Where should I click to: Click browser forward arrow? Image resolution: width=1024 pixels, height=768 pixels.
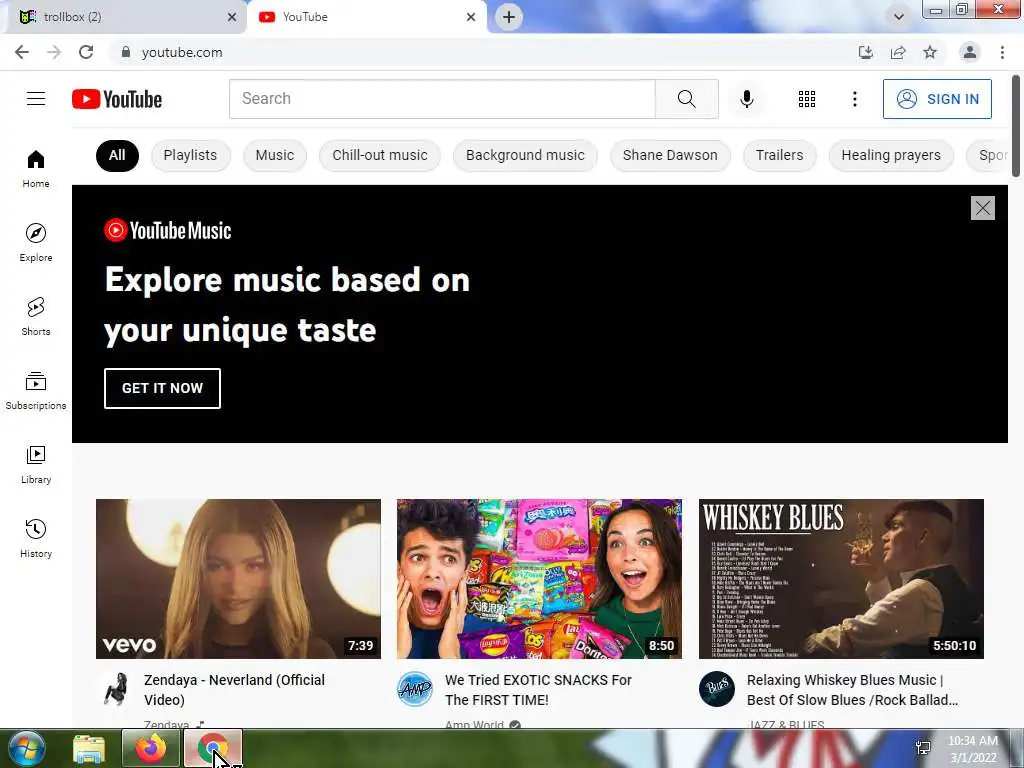click(x=54, y=52)
